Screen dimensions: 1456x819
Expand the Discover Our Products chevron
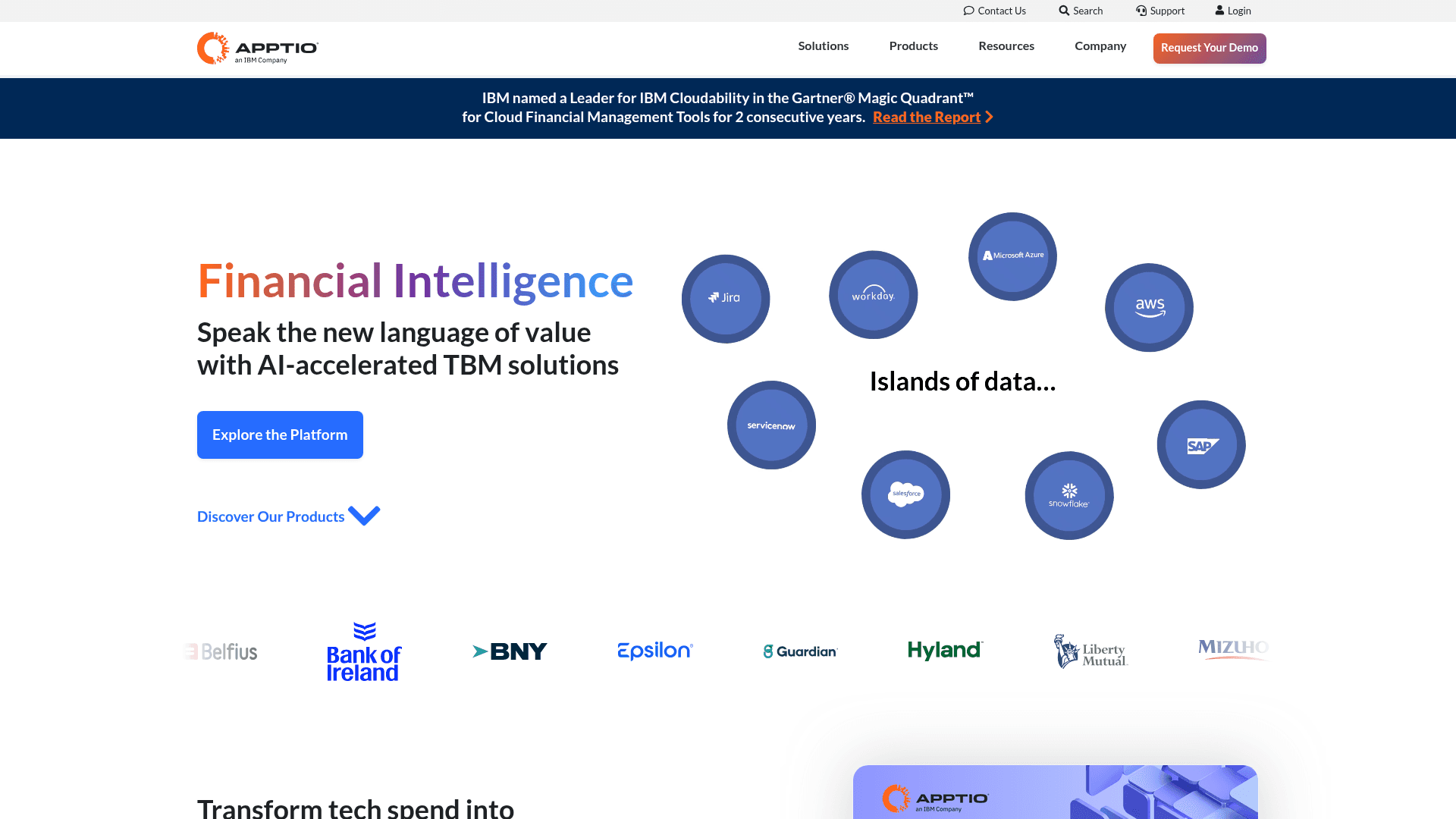(x=364, y=516)
